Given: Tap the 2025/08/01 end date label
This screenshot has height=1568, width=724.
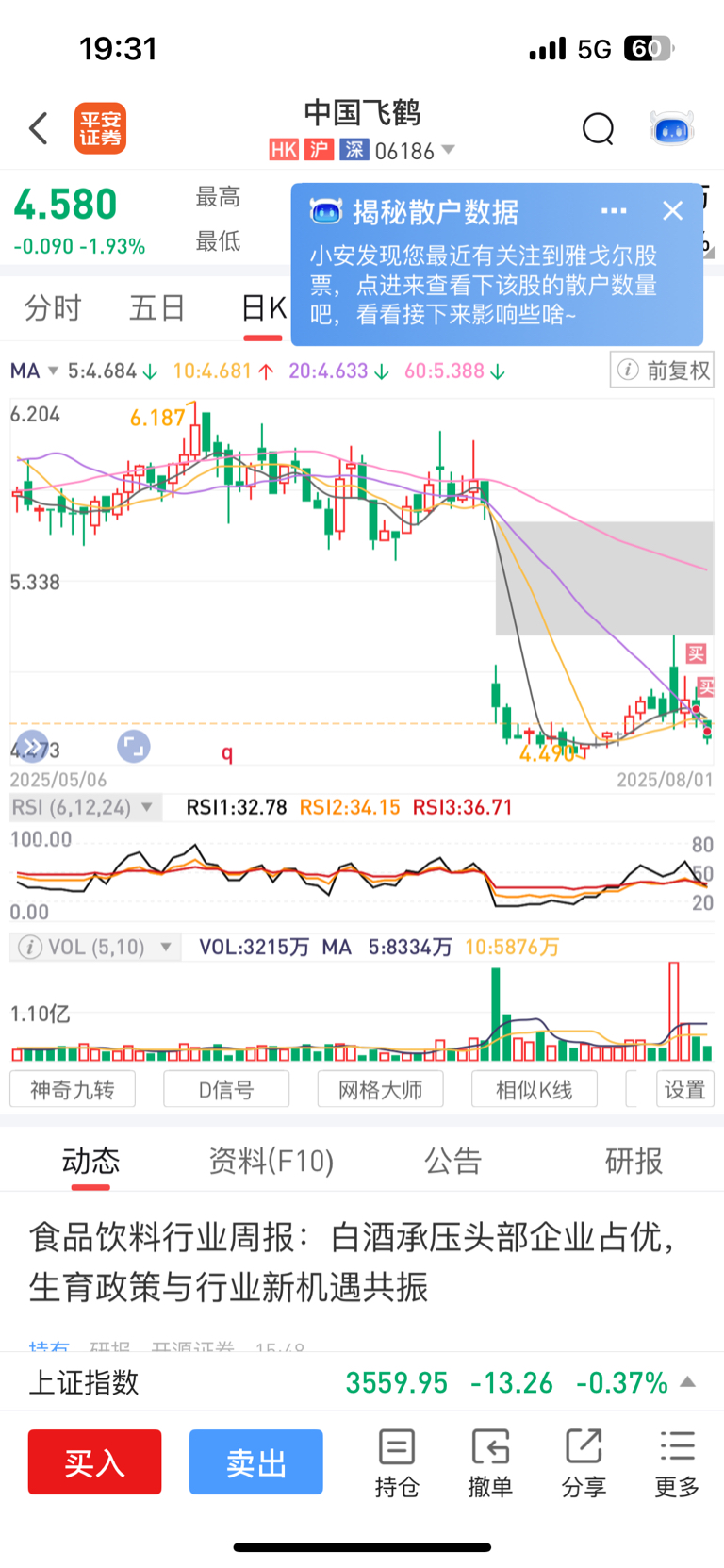Looking at the screenshot, I should pyautogui.click(x=665, y=780).
